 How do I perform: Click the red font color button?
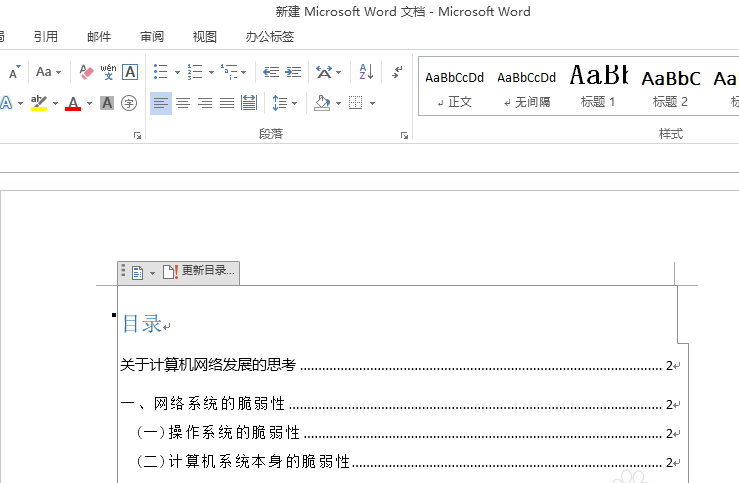(x=72, y=103)
